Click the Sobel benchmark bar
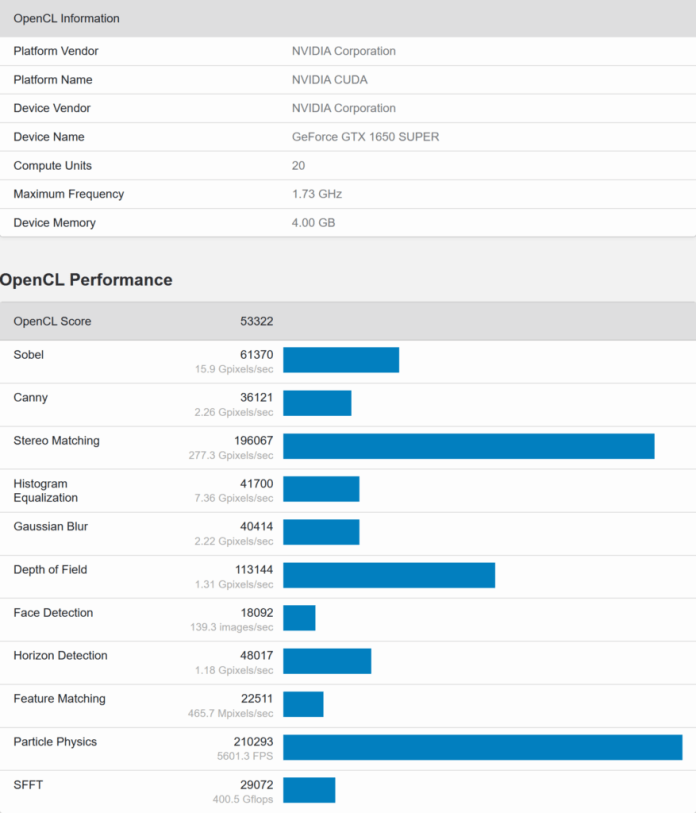This screenshot has width=696, height=813. [341, 360]
